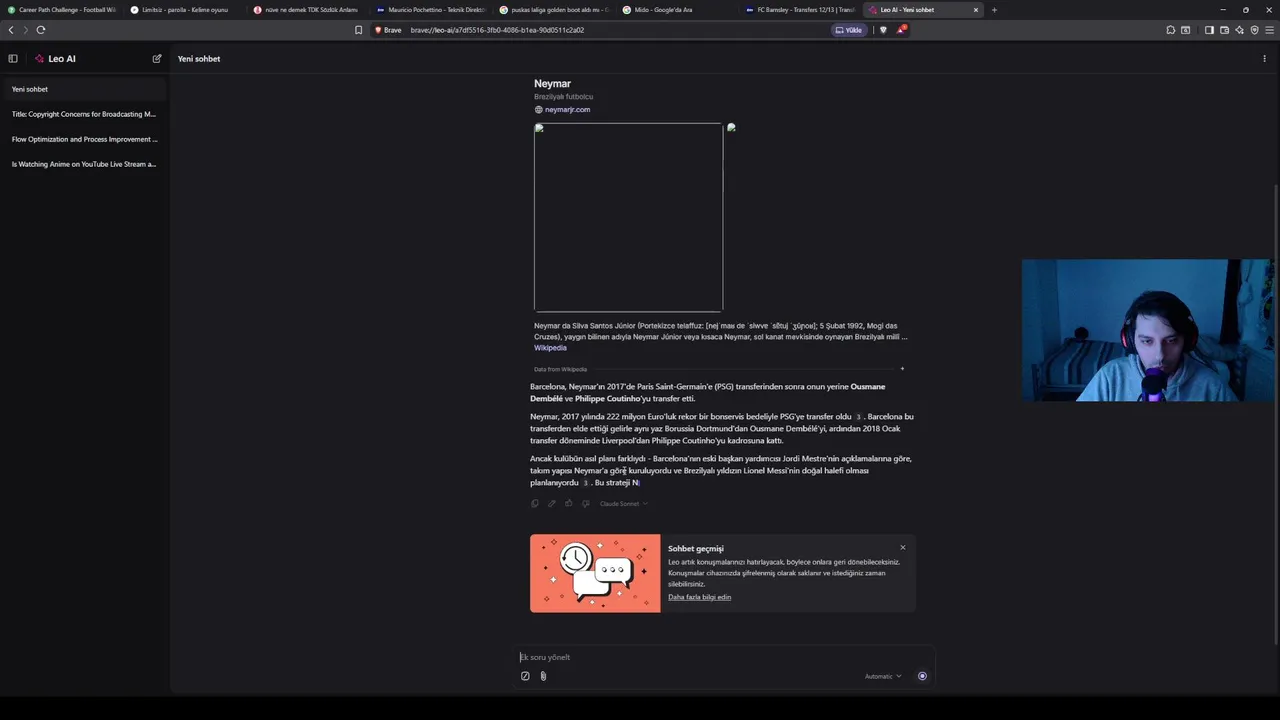Click the Yeni sohbet header title
Viewport: 1280px width, 720px height.
(199, 59)
